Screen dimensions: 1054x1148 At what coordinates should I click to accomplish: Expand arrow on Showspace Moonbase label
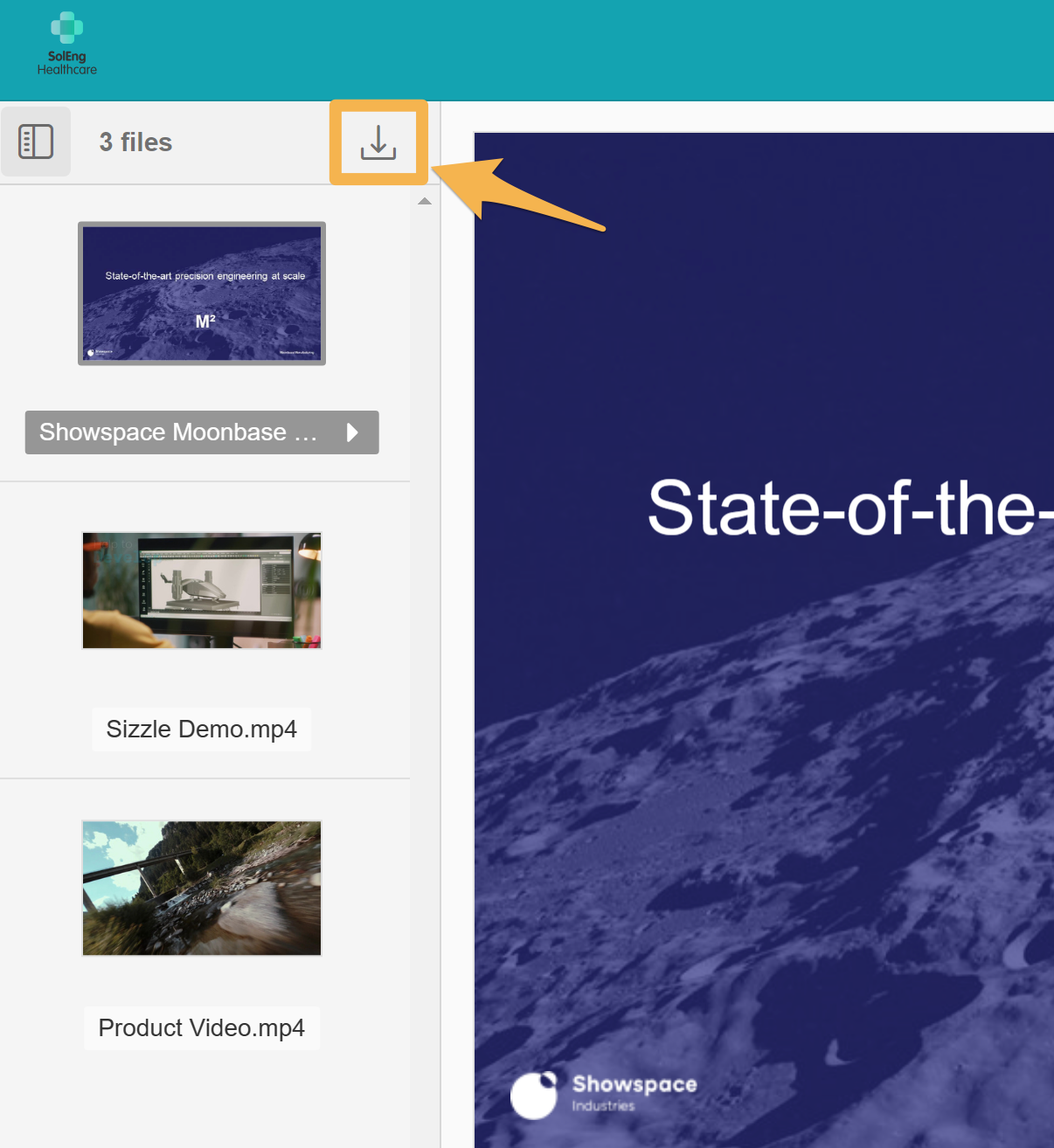point(352,432)
